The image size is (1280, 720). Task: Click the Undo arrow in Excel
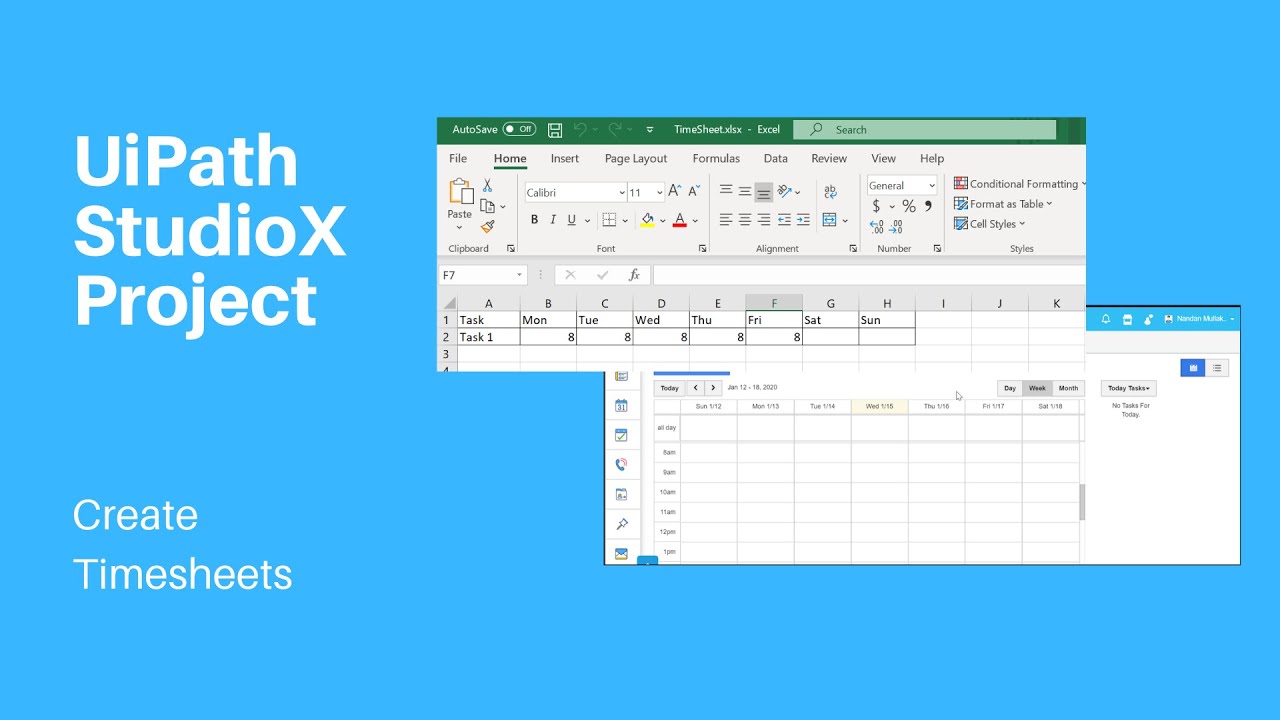tap(581, 129)
